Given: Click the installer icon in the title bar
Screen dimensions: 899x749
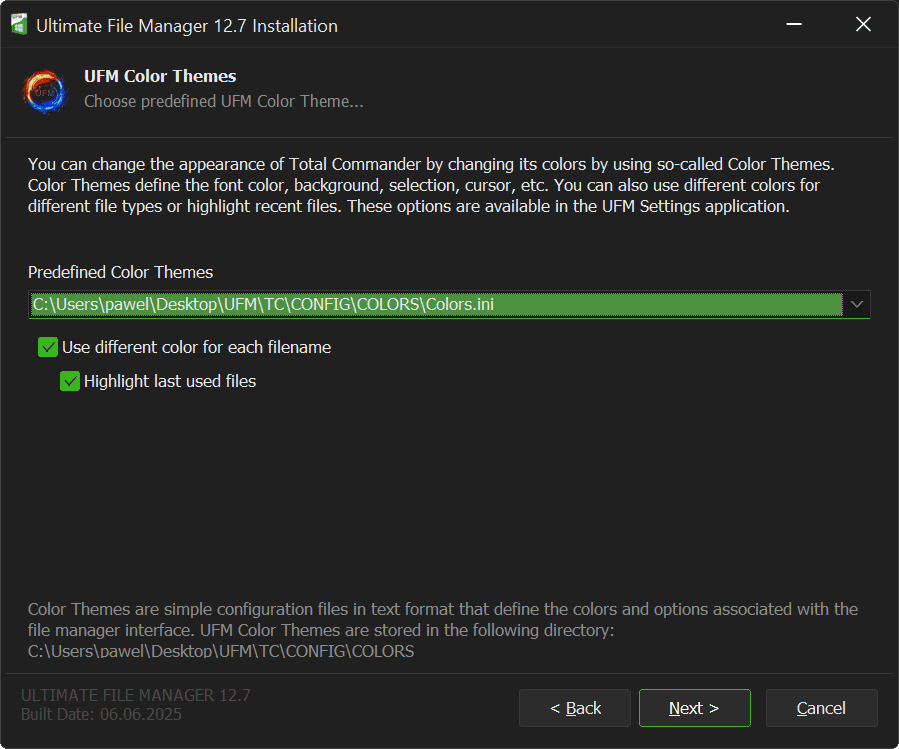Looking at the screenshot, I should pyautogui.click(x=18, y=25).
